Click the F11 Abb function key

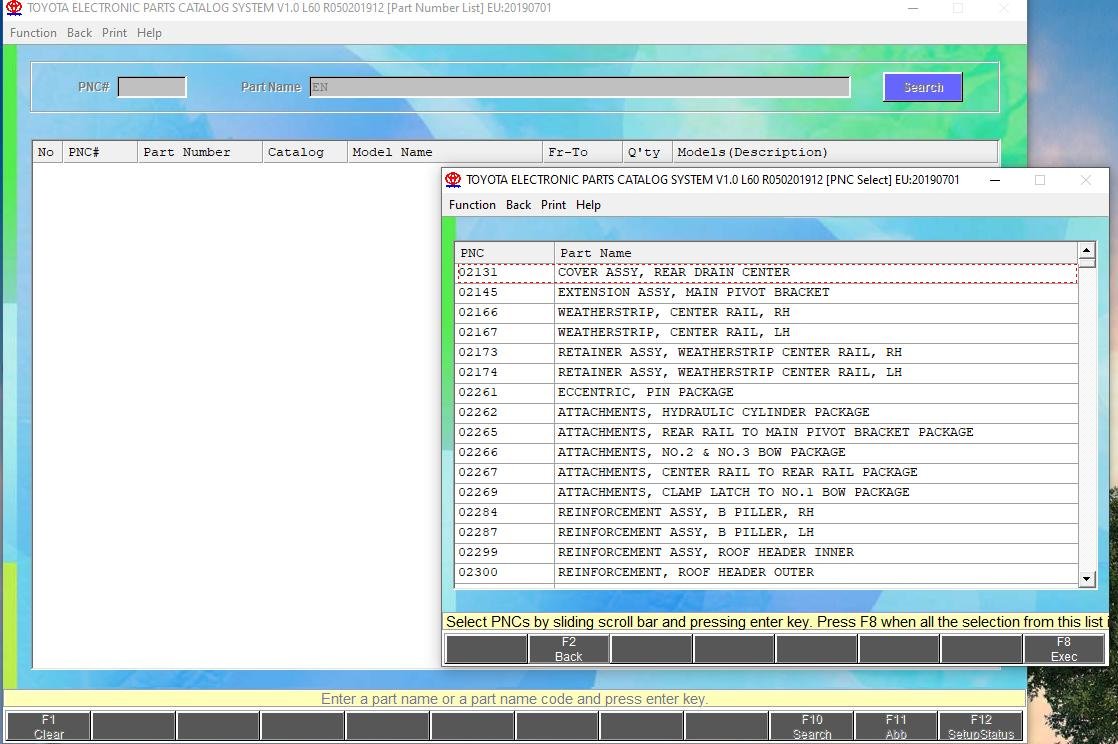[x=896, y=726]
